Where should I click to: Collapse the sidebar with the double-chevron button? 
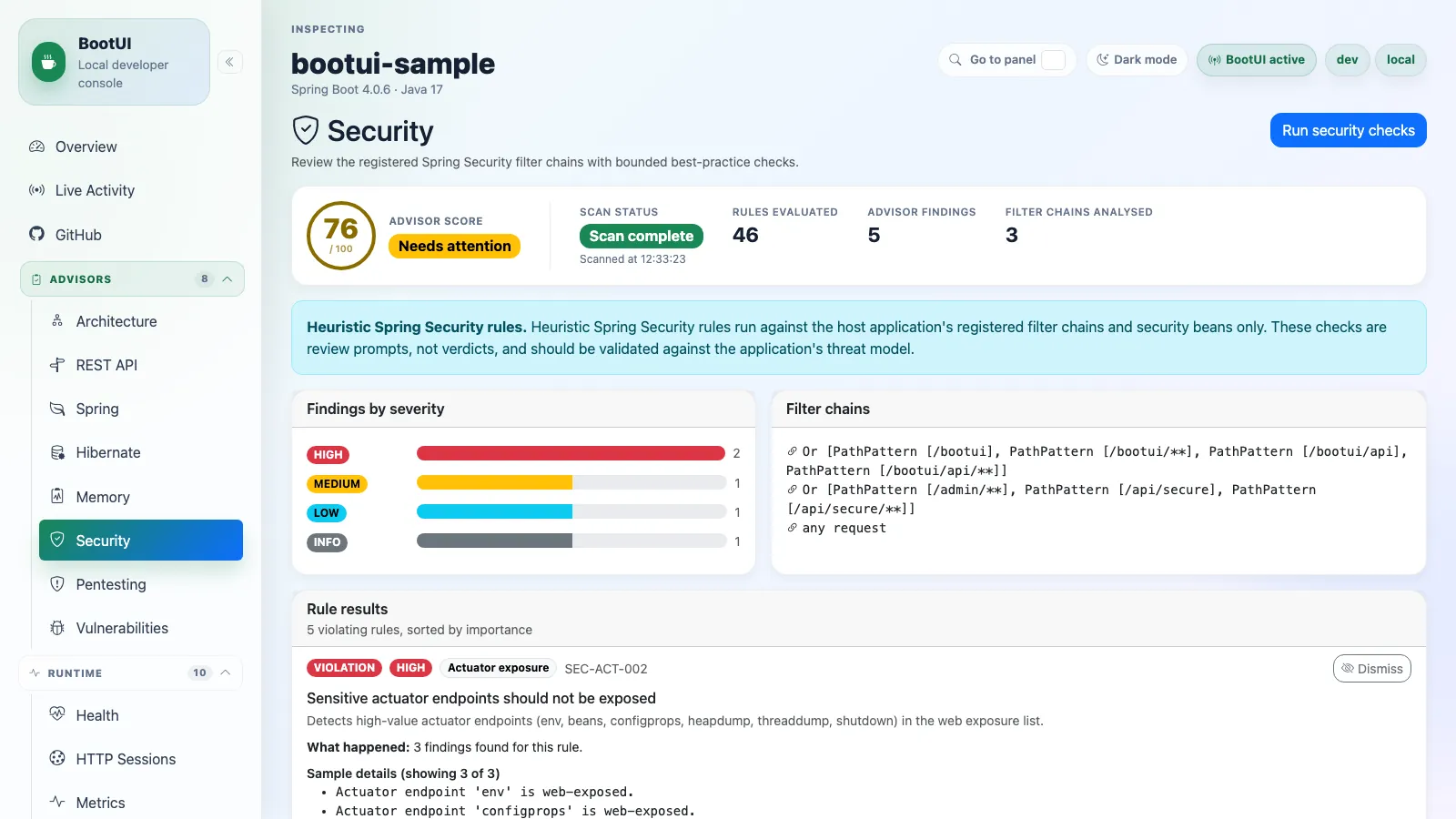pyautogui.click(x=229, y=62)
